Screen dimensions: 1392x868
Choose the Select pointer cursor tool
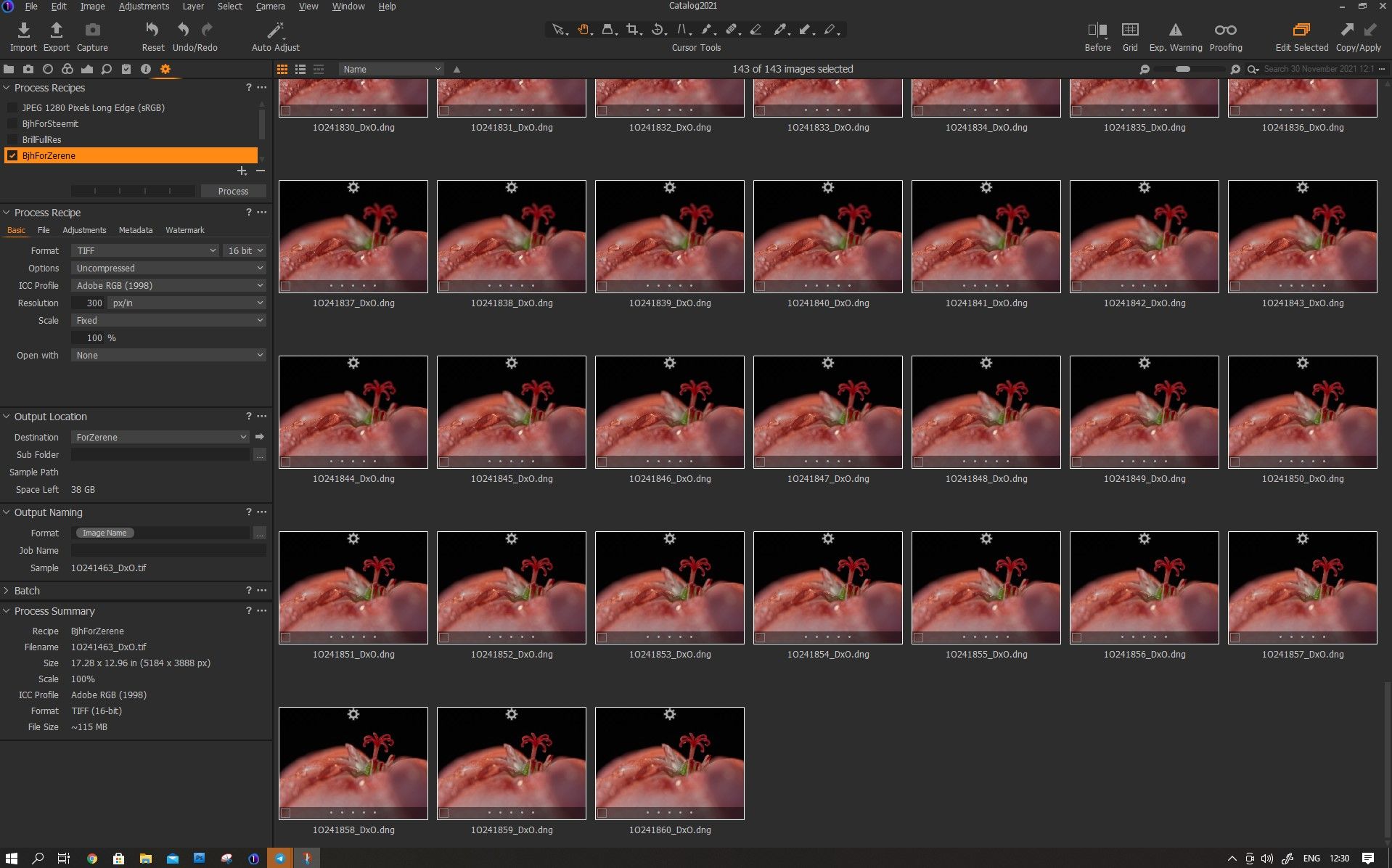tap(557, 30)
